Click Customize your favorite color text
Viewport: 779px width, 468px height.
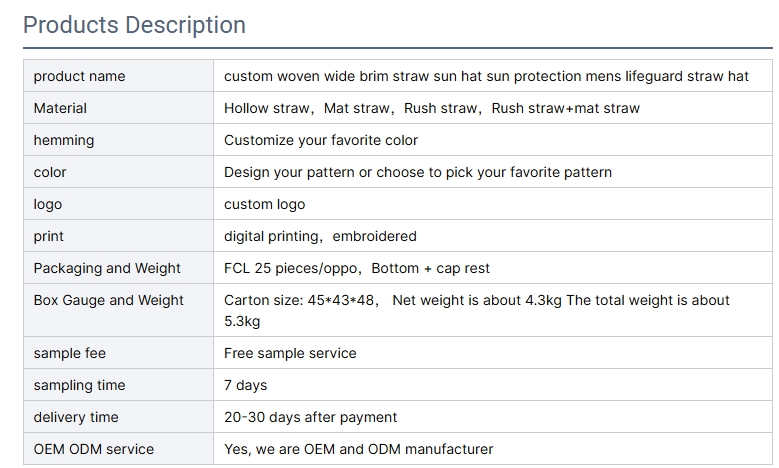tap(321, 140)
